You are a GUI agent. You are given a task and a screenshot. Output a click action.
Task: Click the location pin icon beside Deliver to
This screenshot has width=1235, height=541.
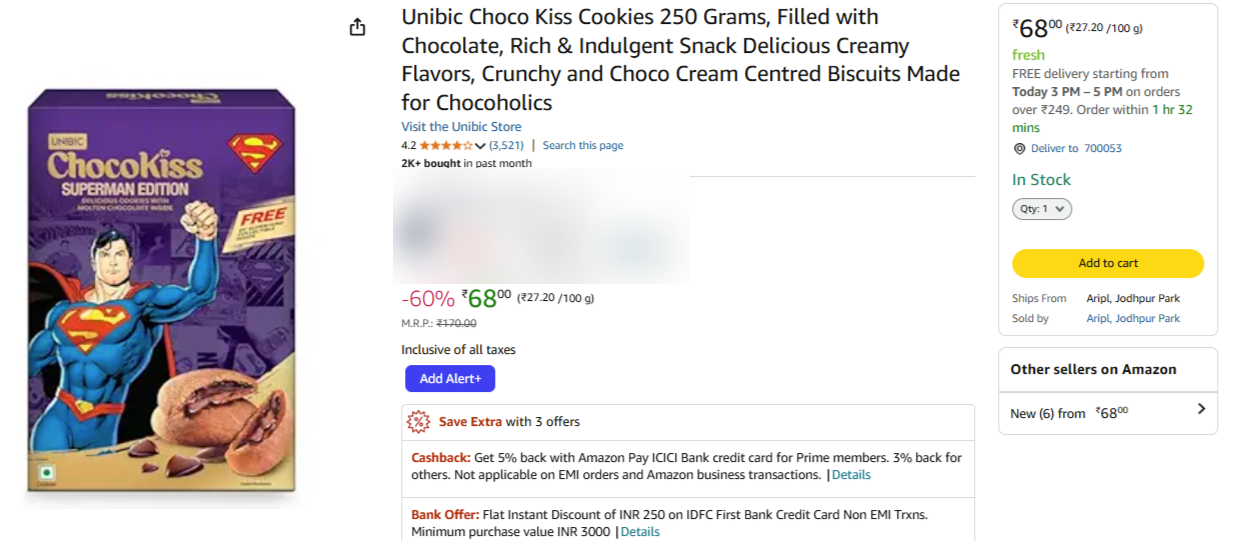(1019, 148)
